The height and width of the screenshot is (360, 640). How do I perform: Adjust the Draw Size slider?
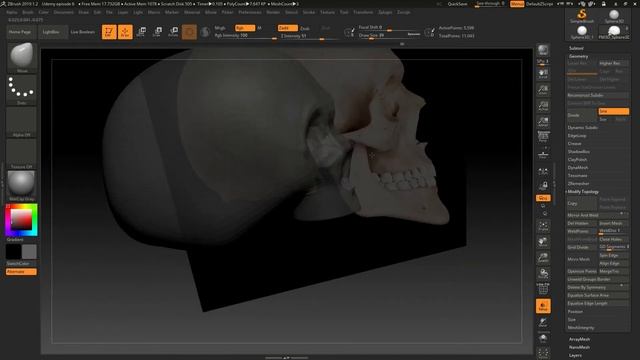click(x=389, y=36)
